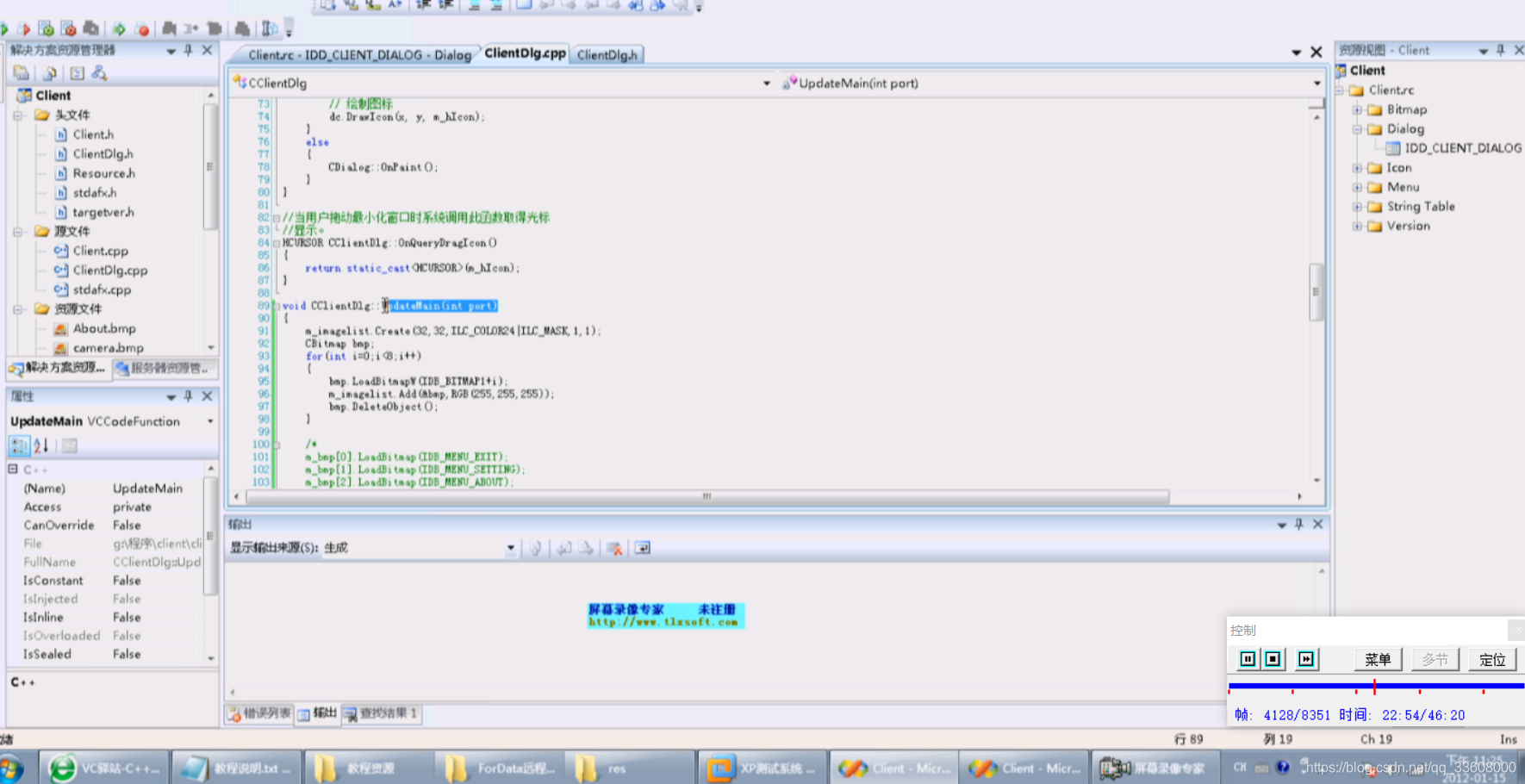This screenshot has height=784, width=1525.
Task: Click the View Code icon in Solution Explorer toolbar
Action: click(78, 73)
